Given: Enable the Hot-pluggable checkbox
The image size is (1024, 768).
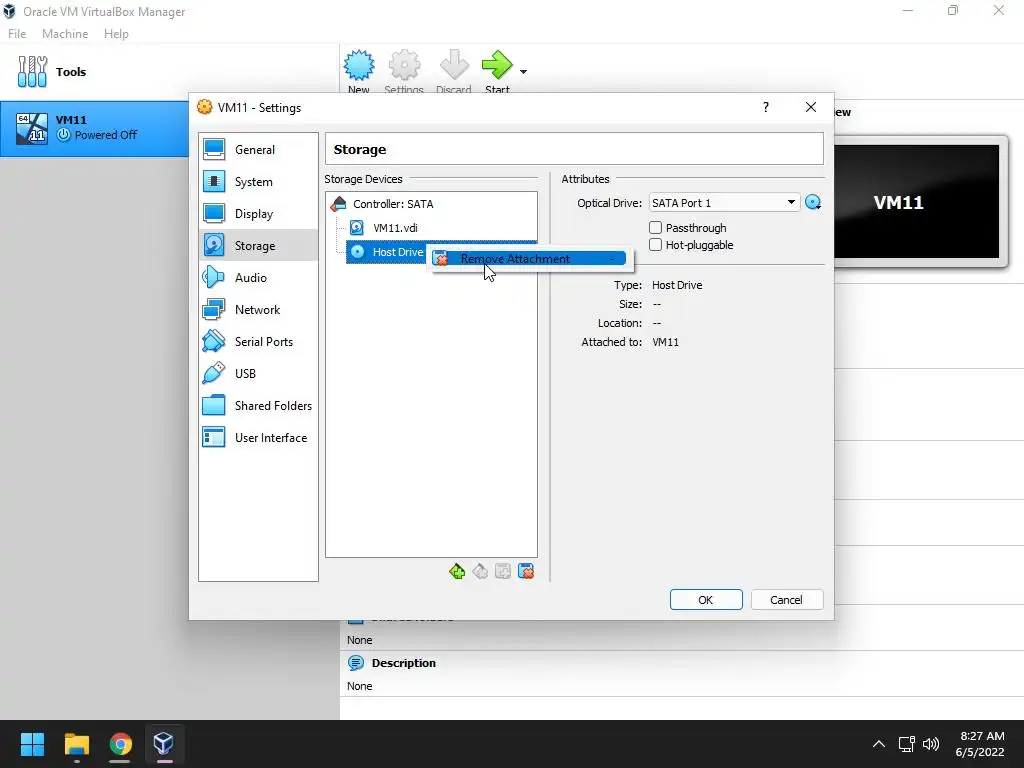Looking at the screenshot, I should (656, 245).
